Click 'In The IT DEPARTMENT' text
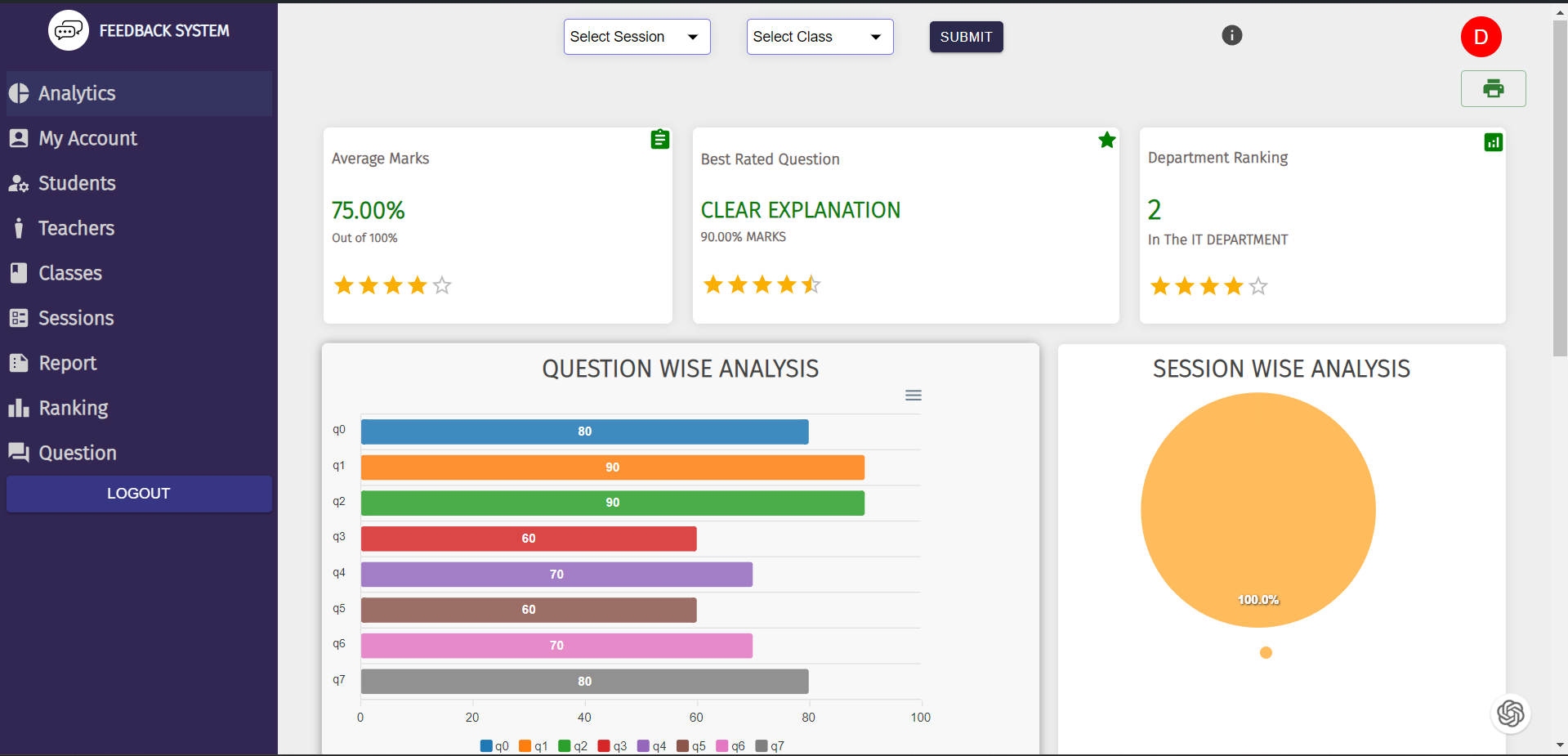The image size is (1568, 756). click(1217, 239)
